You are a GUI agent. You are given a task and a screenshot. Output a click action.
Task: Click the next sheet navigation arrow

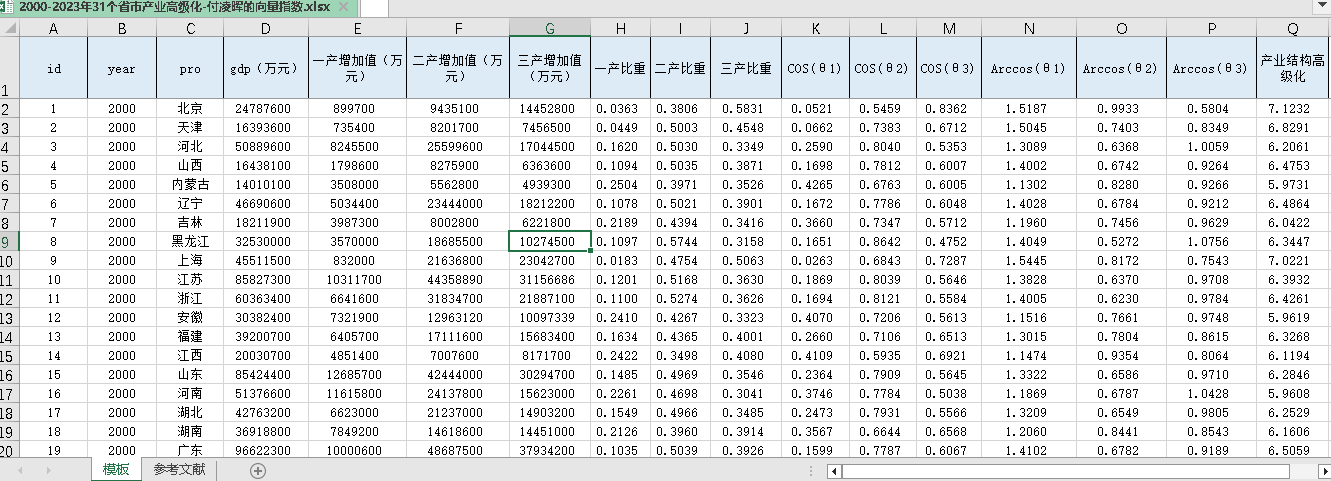(48, 470)
